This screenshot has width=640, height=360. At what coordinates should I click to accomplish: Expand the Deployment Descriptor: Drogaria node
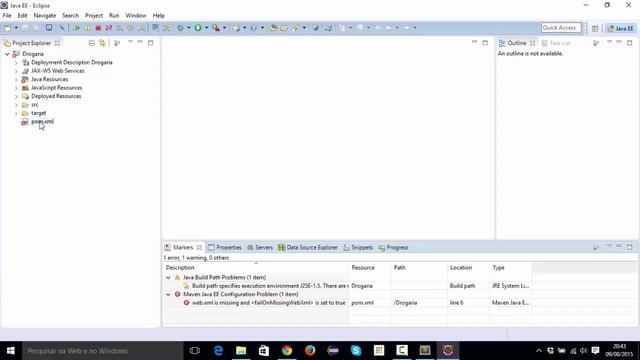click(16, 62)
